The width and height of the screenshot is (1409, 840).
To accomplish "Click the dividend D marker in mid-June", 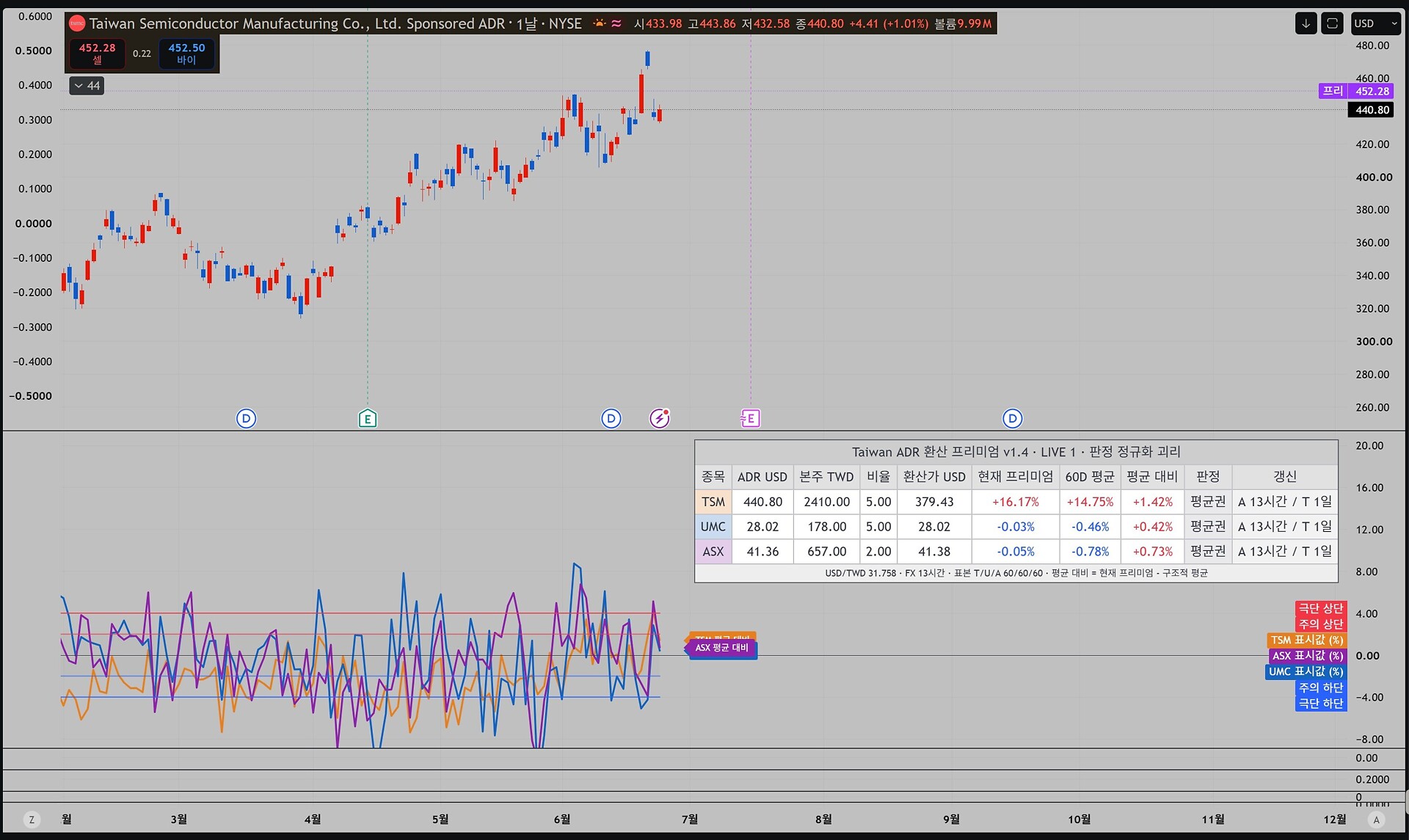I will [x=611, y=419].
